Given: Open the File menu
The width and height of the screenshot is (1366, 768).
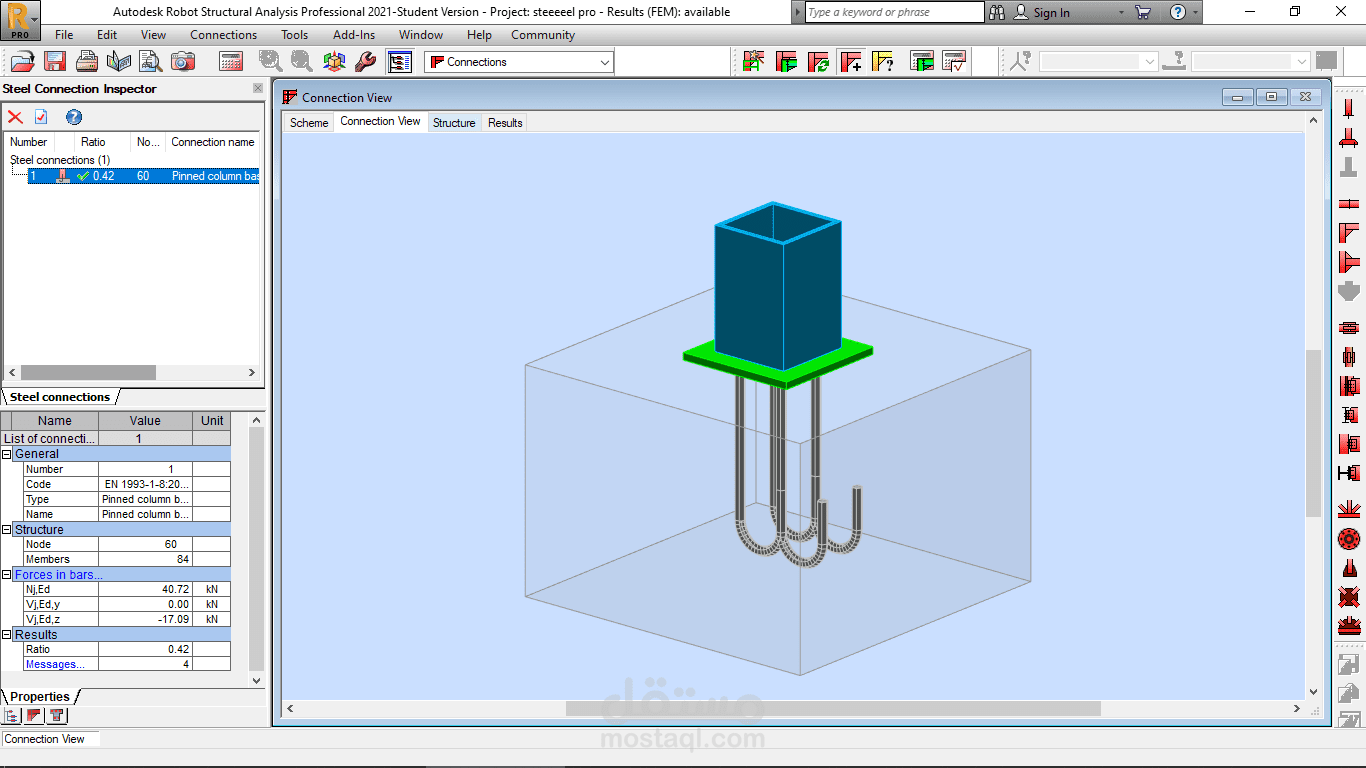Looking at the screenshot, I should click(64, 35).
